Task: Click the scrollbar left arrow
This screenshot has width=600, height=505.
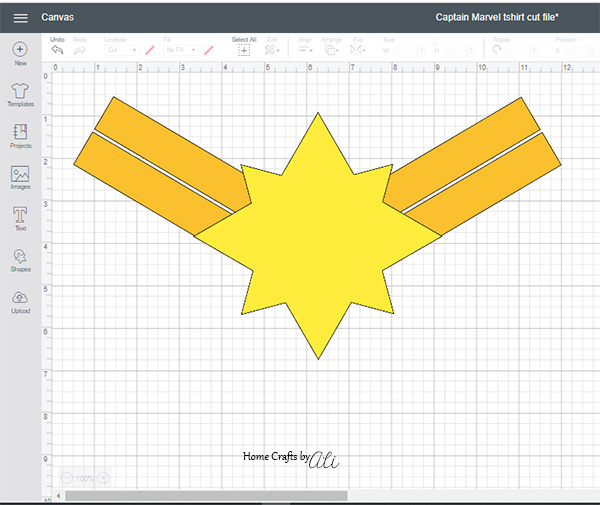Action: coord(58,496)
